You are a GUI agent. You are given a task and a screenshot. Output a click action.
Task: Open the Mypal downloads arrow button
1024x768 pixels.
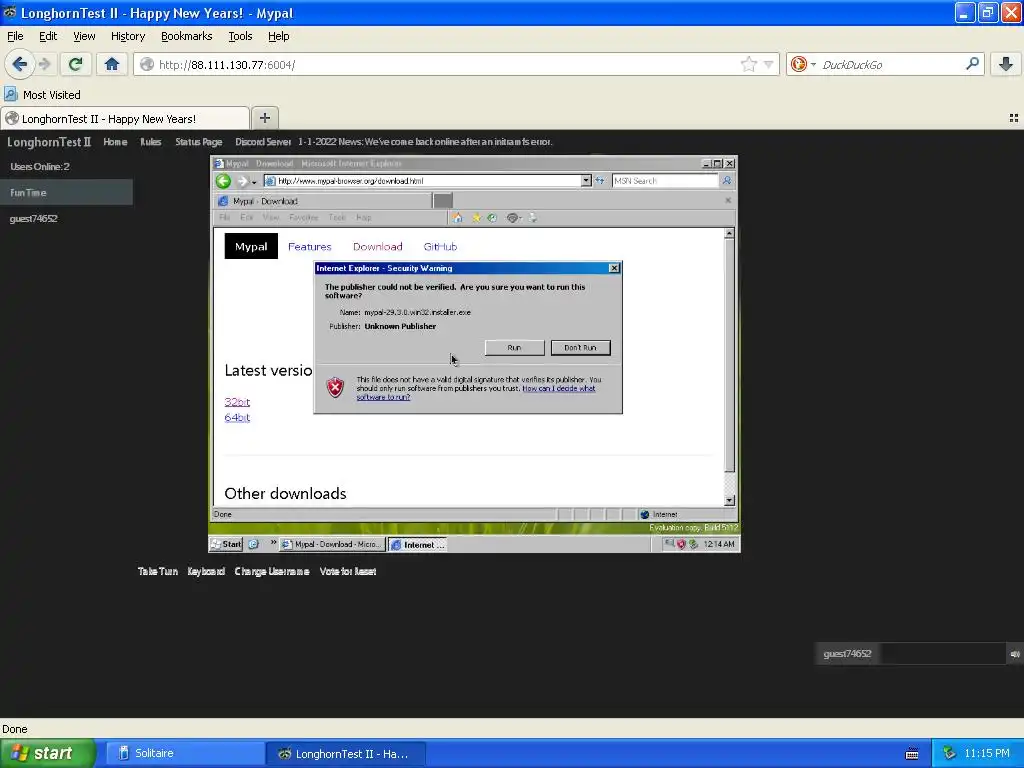pyautogui.click(x=1006, y=64)
